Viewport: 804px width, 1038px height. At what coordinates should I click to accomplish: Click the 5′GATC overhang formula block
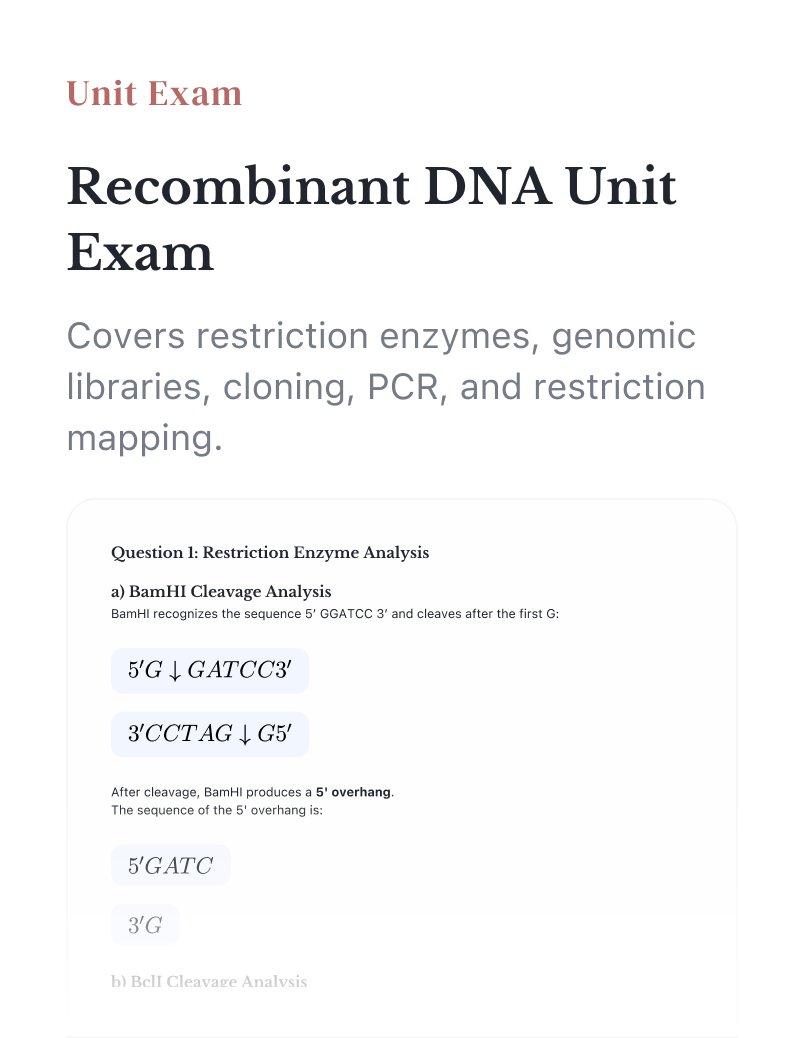(171, 865)
